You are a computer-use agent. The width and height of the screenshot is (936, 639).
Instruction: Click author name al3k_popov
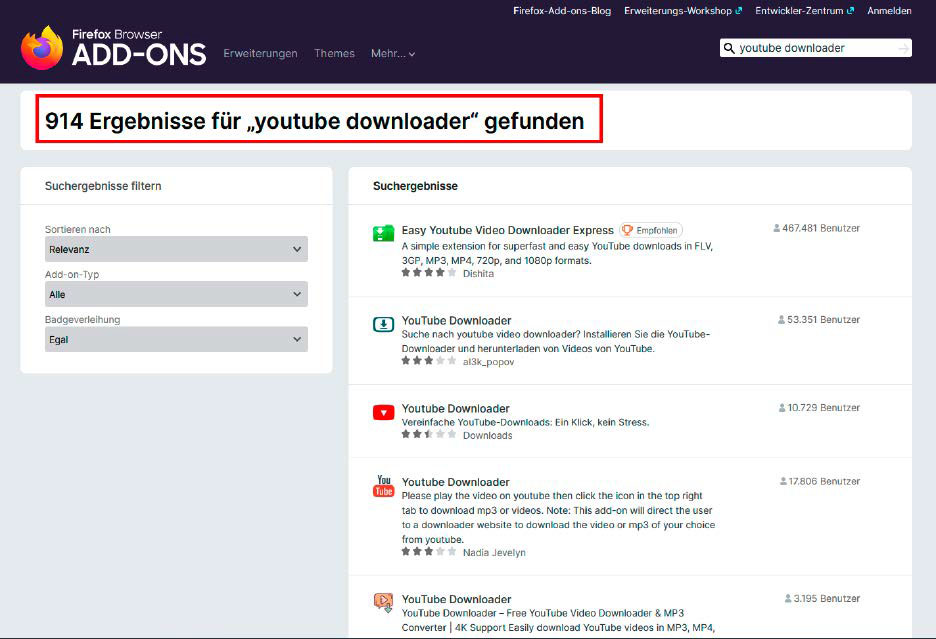click(x=488, y=362)
